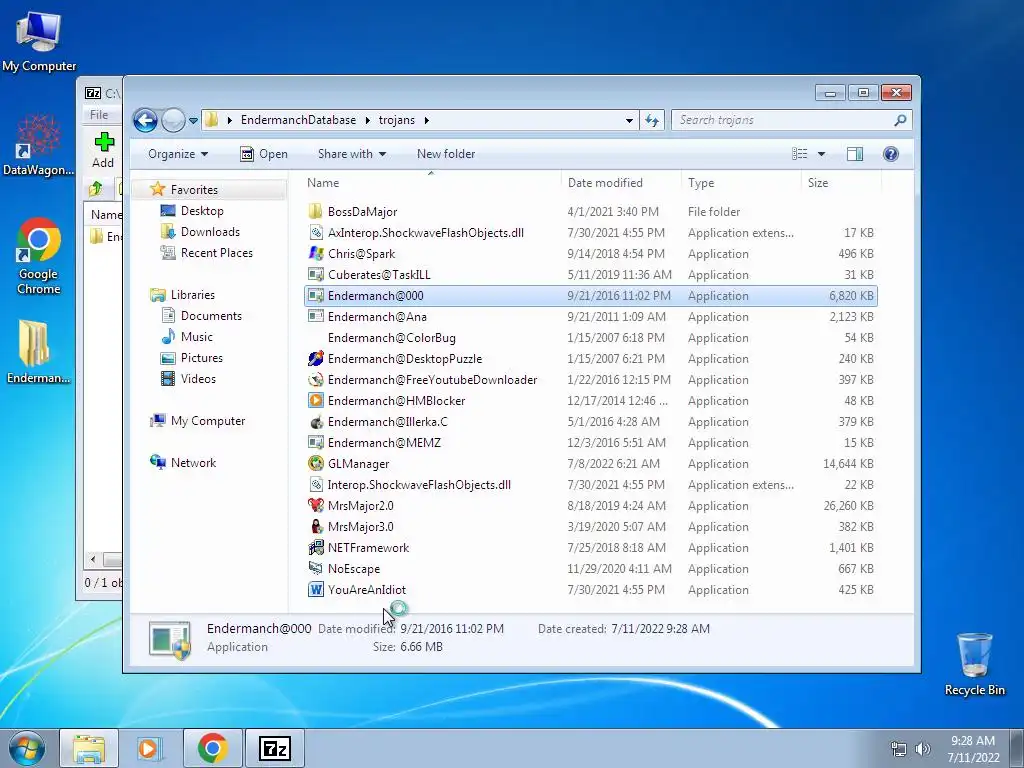Select the Endermanch@DesktopPuzzle icon
Image resolution: width=1024 pixels, height=768 pixels.
315,359
